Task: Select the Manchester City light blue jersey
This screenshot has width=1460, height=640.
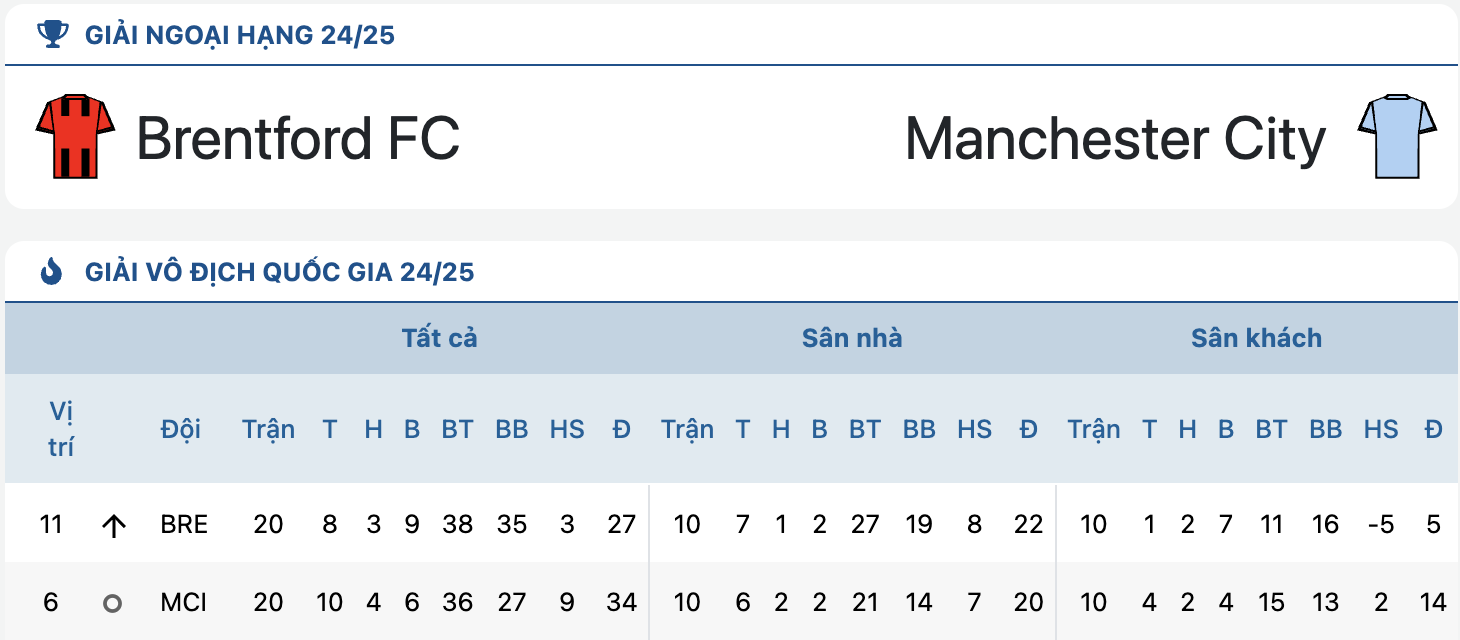Action: [1397, 137]
